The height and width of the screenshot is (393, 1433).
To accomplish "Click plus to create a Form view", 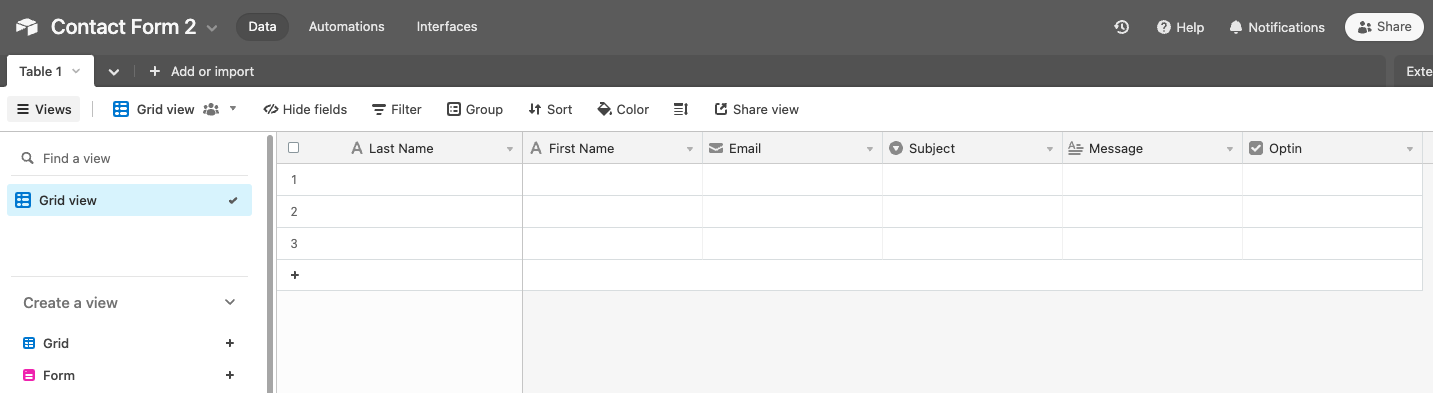I will tap(230, 375).
